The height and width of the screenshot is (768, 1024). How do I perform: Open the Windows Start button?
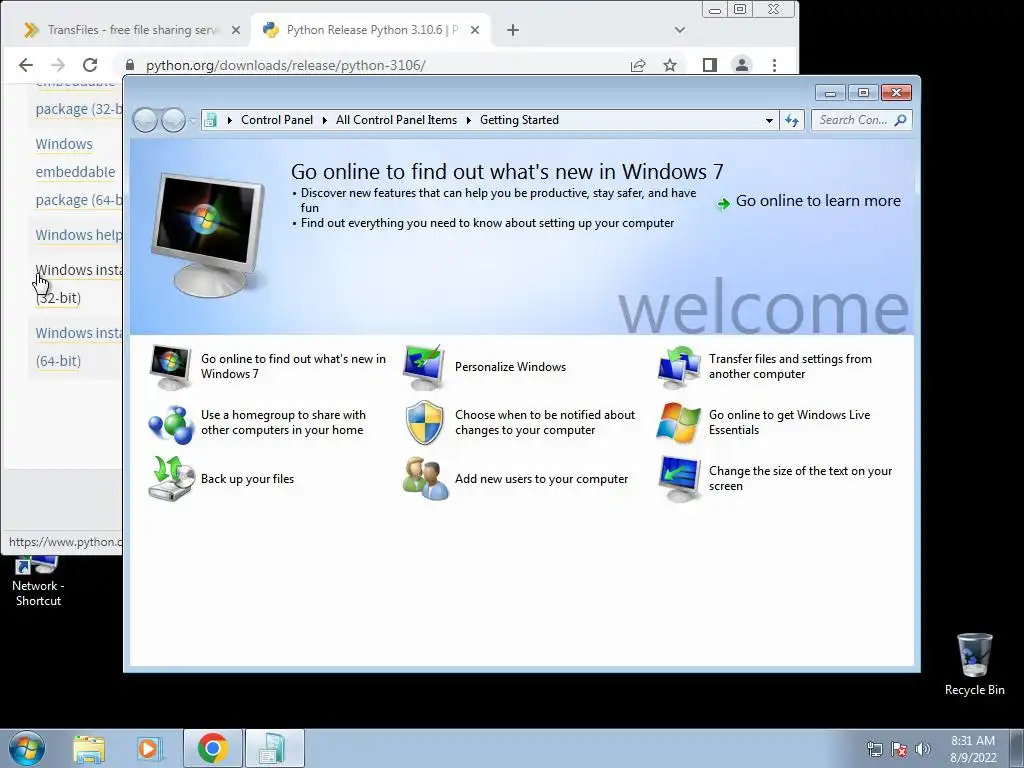pos(27,748)
